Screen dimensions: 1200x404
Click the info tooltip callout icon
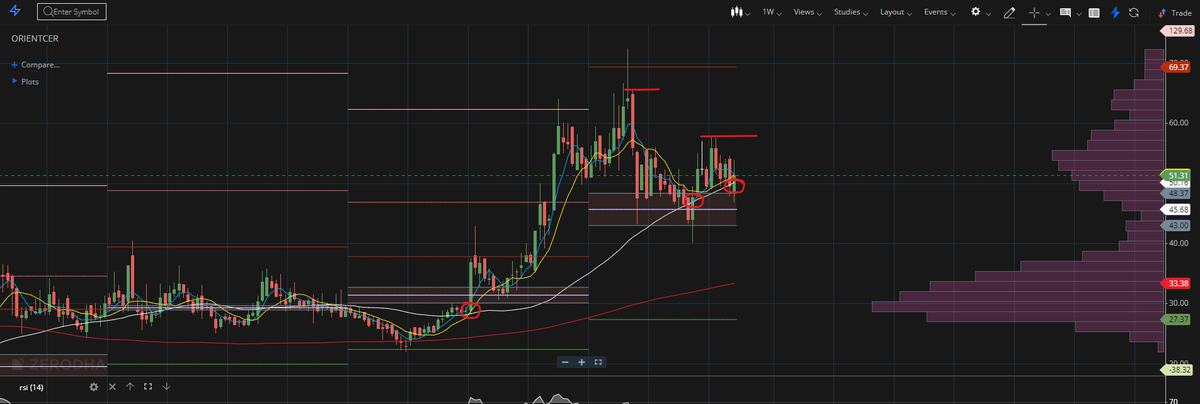point(1065,12)
